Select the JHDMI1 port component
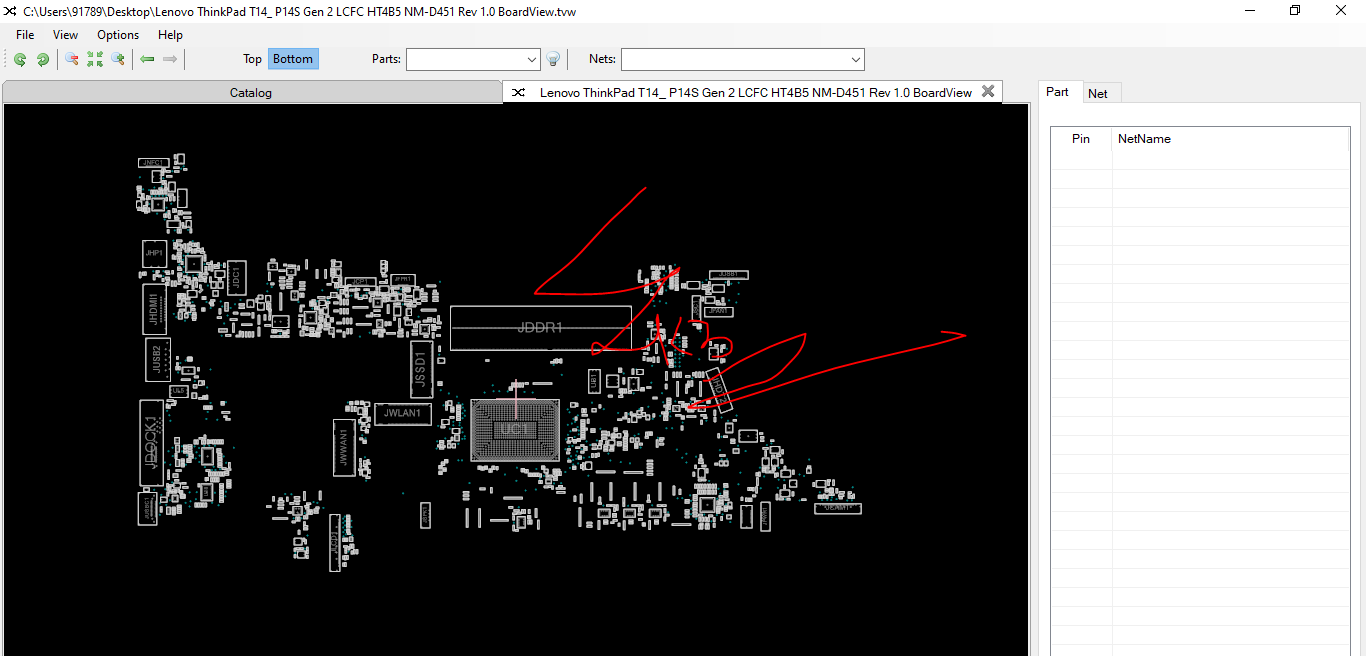Image resolution: width=1366 pixels, height=656 pixels. (x=153, y=309)
